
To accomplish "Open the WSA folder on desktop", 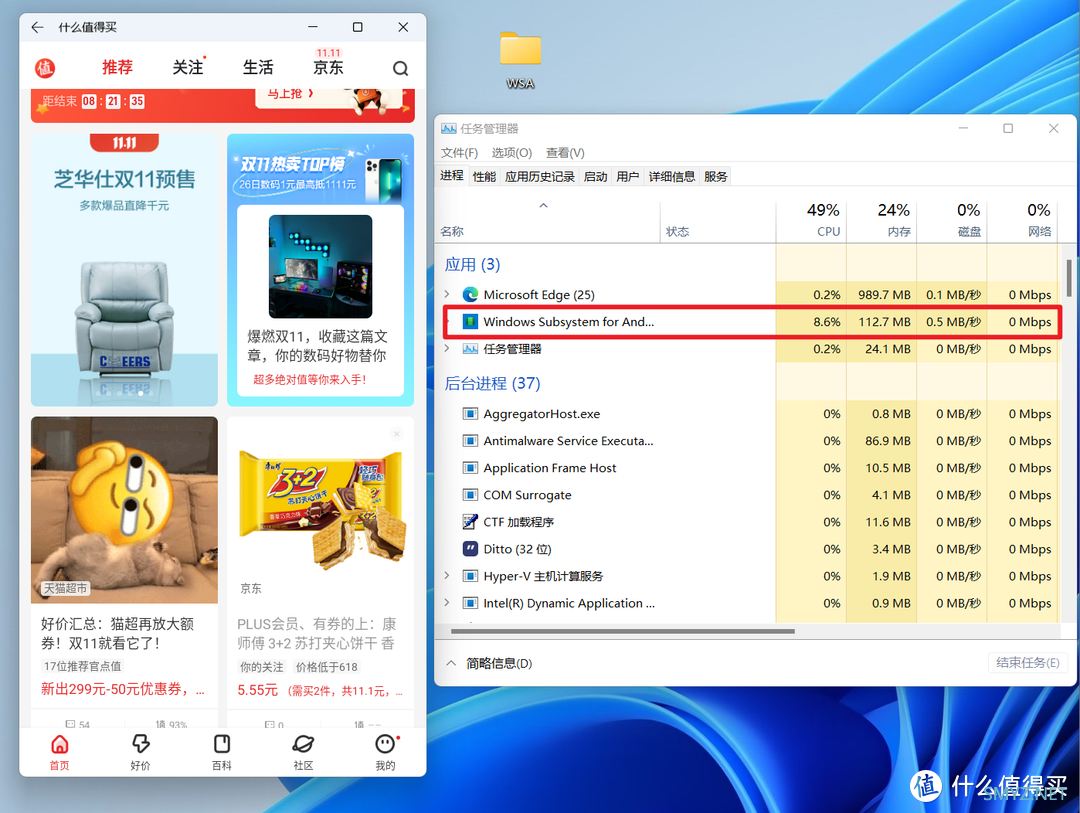I will (520, 61).
